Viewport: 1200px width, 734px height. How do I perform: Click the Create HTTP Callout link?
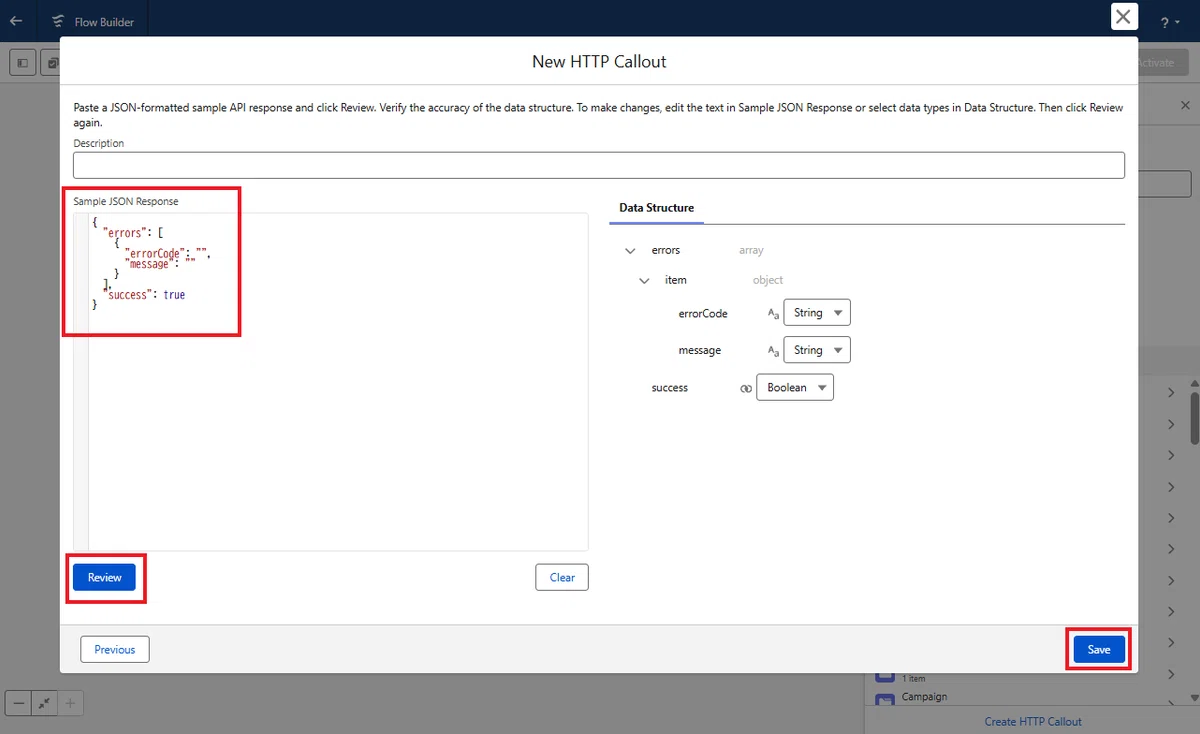coord(1033,721)
